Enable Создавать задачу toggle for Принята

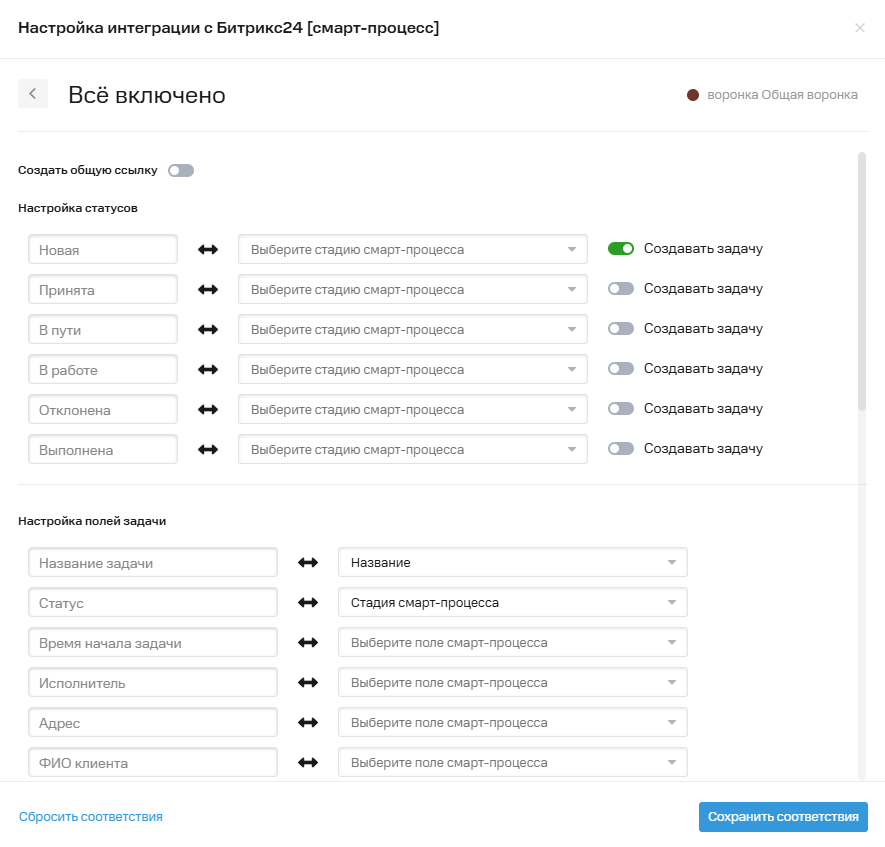[621, 289]
